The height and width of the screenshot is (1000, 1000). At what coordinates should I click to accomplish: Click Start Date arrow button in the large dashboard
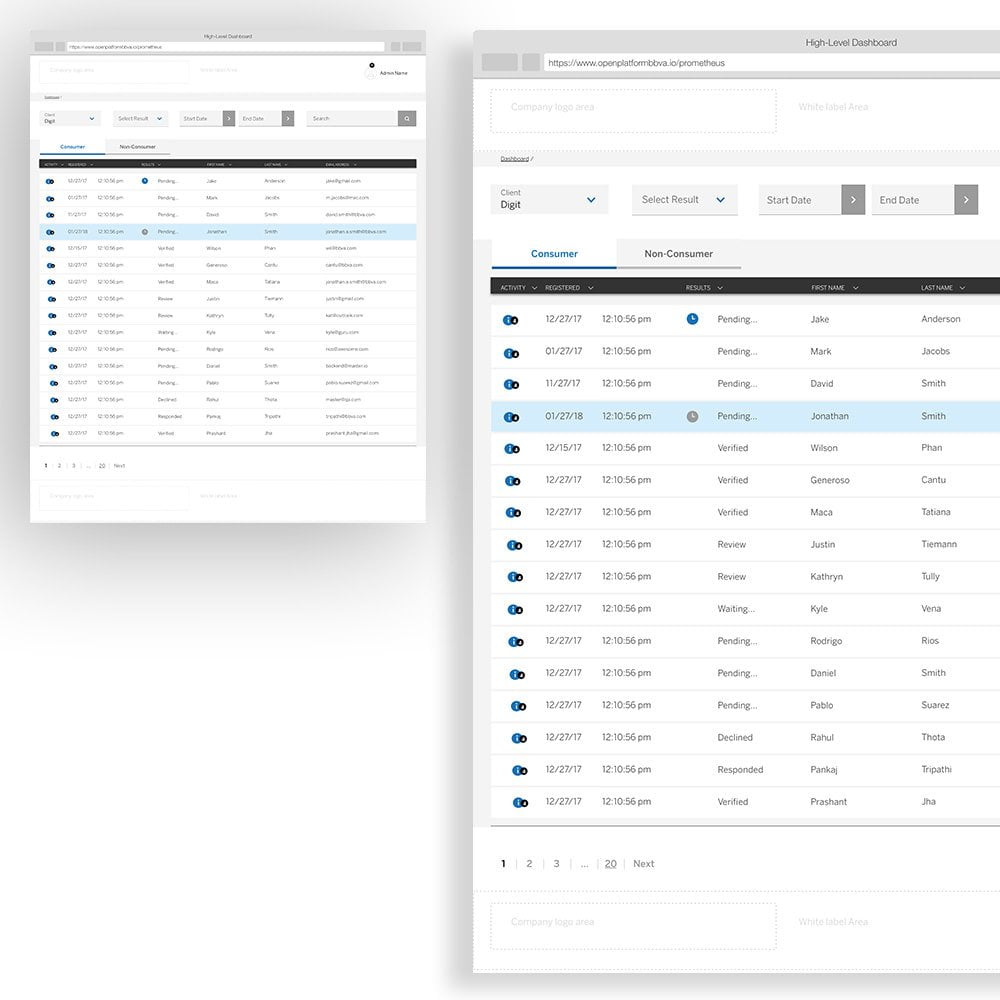(853, 200)
